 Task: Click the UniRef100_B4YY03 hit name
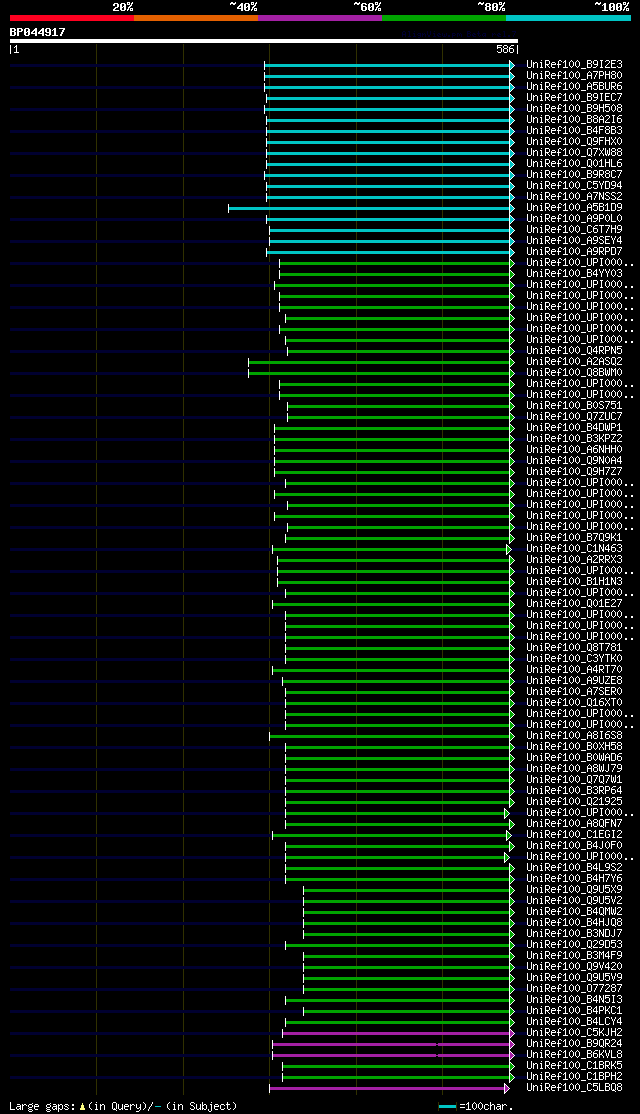pyautogui.click(x=574, y=274)
